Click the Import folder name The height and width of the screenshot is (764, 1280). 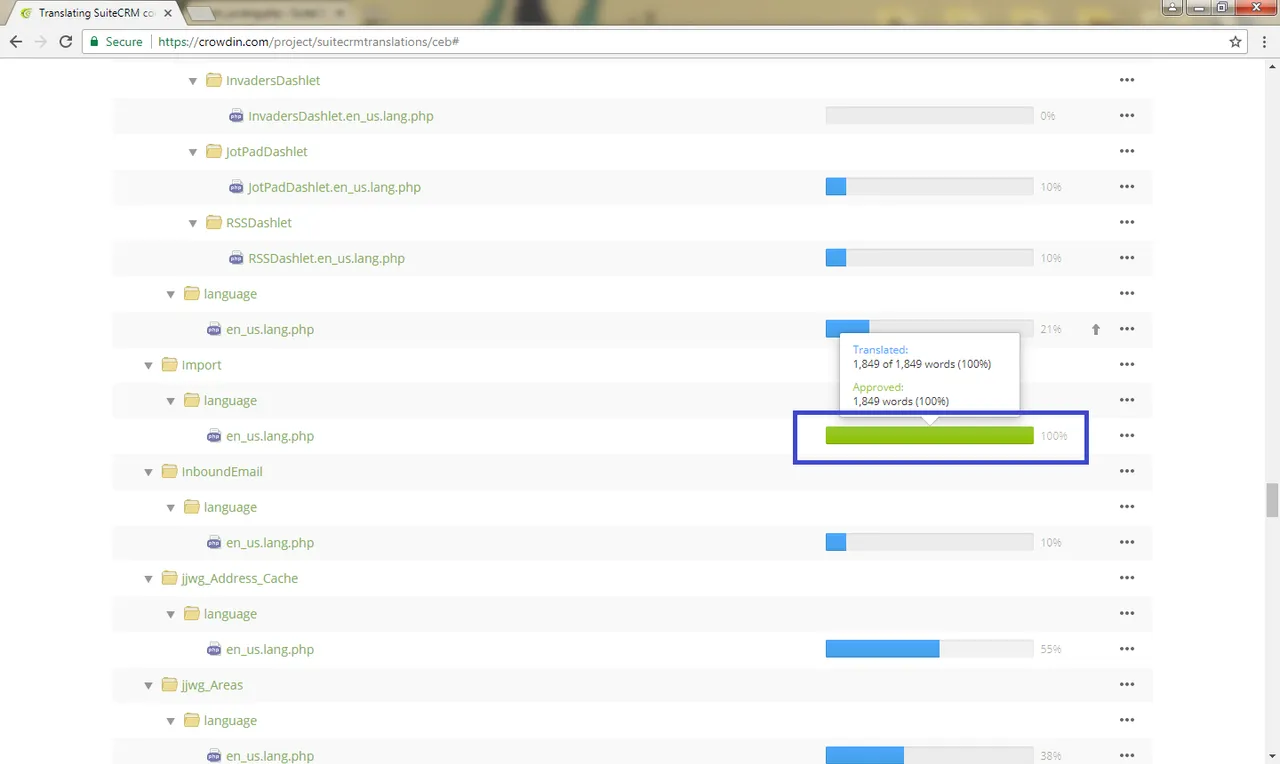pos(201,365)
